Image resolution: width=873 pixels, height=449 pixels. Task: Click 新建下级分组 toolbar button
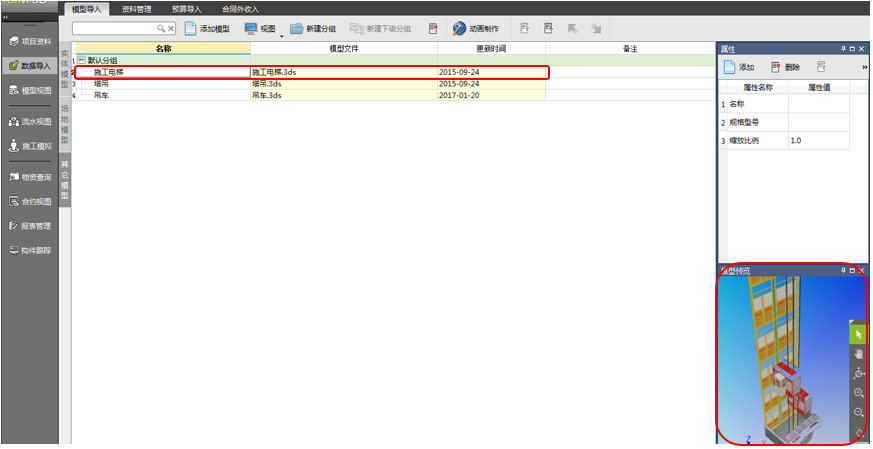pyautogui.click(x=380, y=28)
